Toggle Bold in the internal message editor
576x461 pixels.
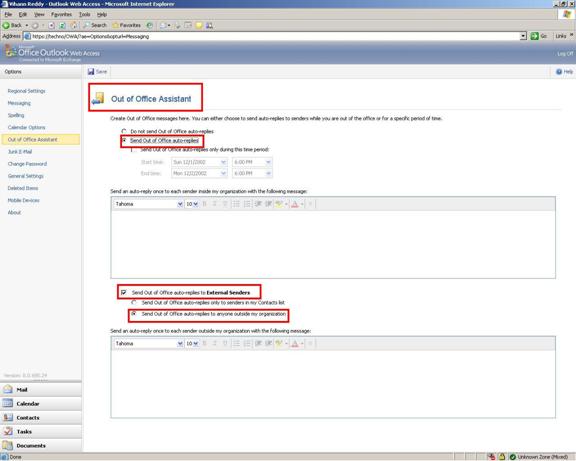click(205, 204)
